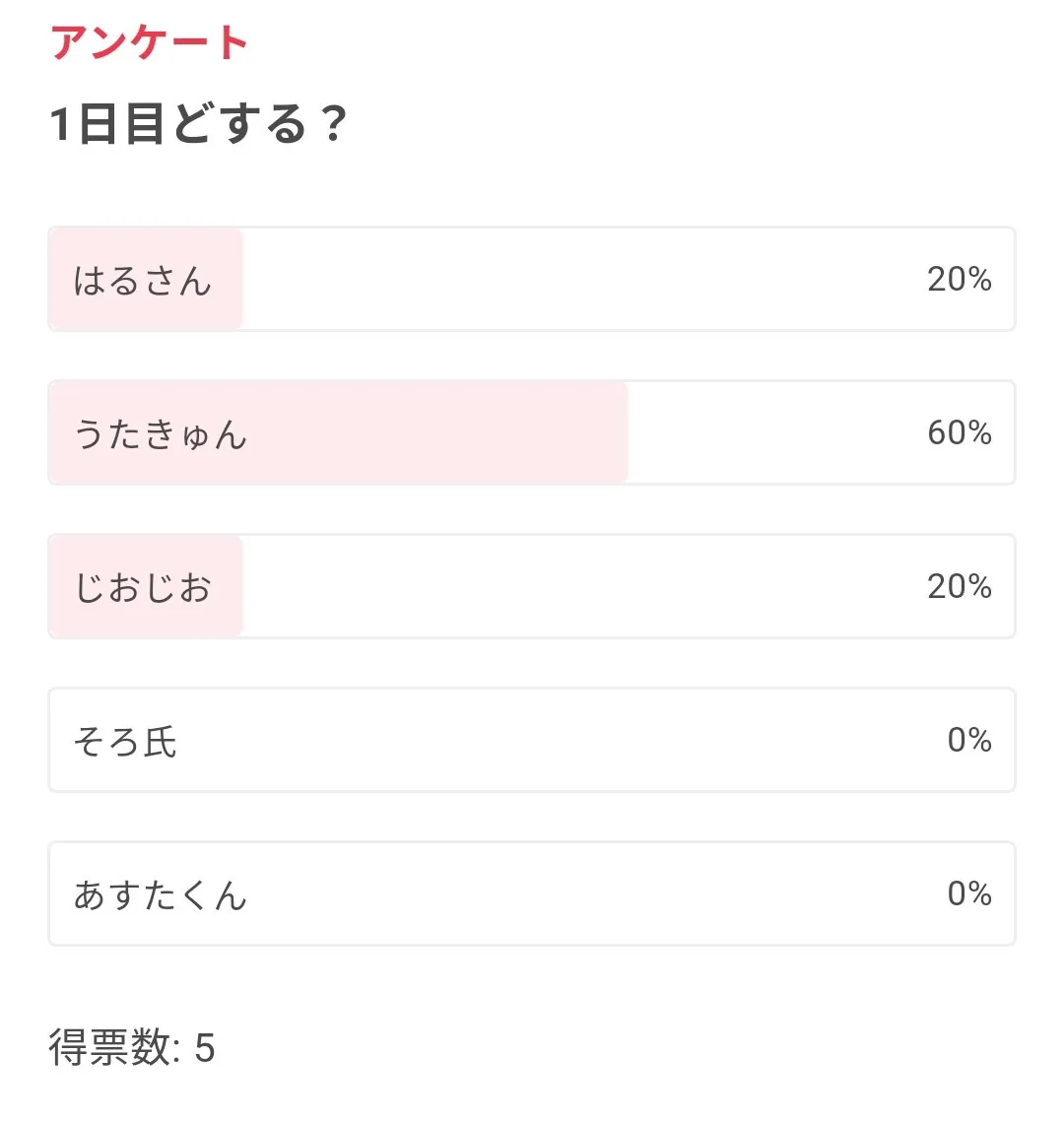Select the はるさん poll option
The width and height of the screenshot is (1064, 1122).
point(532,280)
